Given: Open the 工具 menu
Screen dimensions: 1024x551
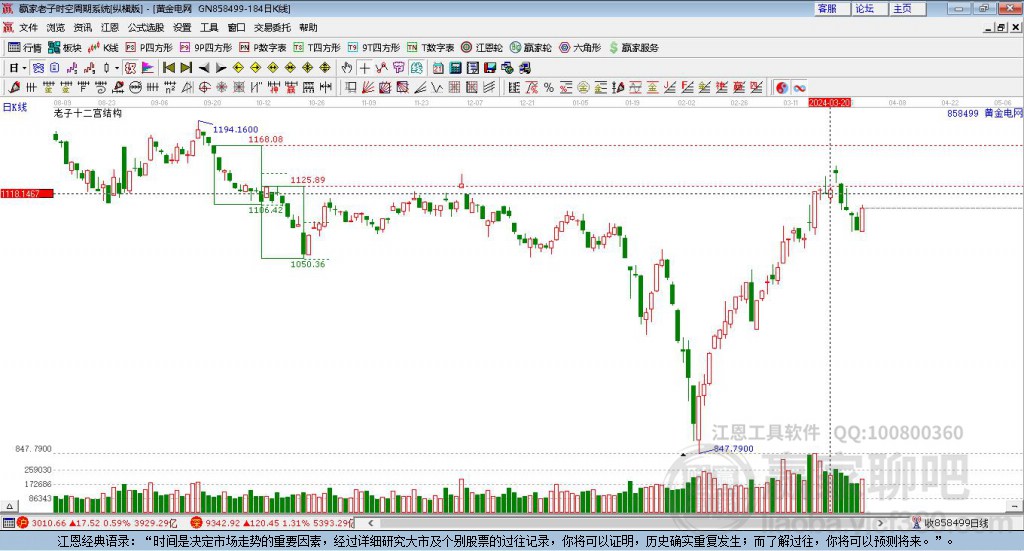Looking at the screenshot, I should 209,27.
